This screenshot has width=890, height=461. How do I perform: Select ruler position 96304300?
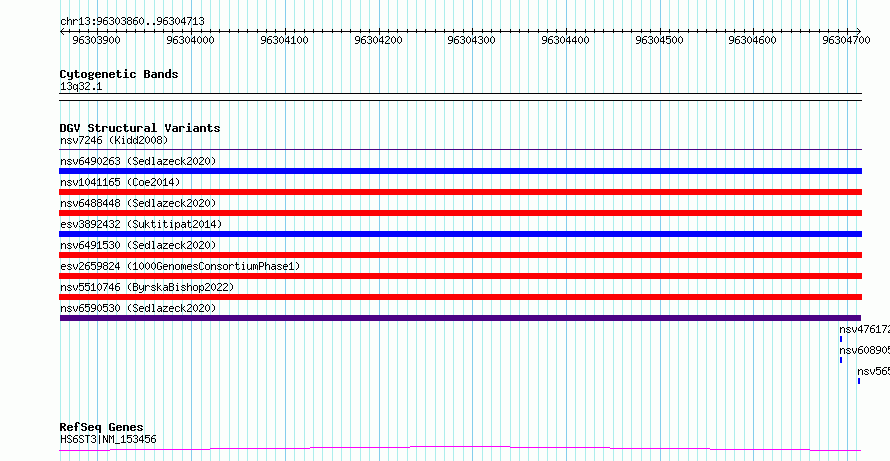point(472,40)
